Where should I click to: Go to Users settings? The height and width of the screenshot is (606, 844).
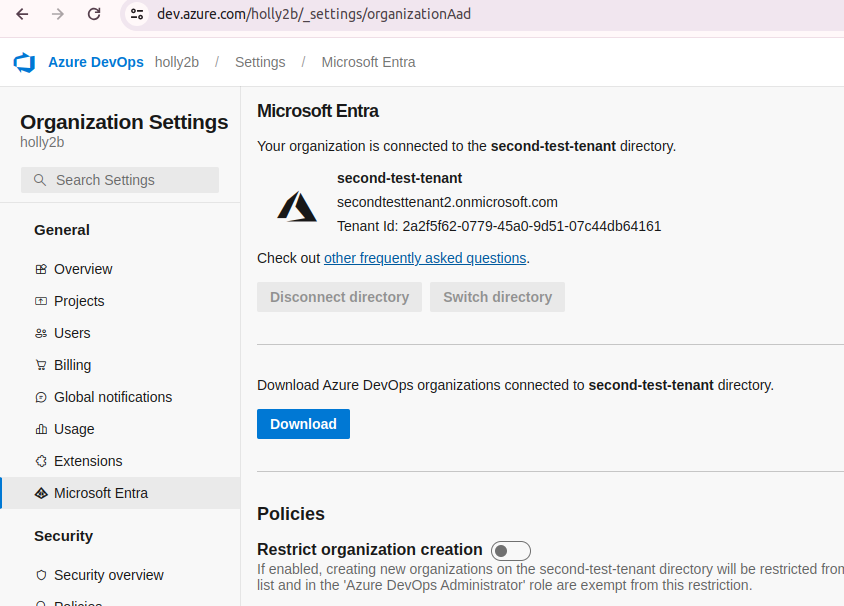[121, 333]
